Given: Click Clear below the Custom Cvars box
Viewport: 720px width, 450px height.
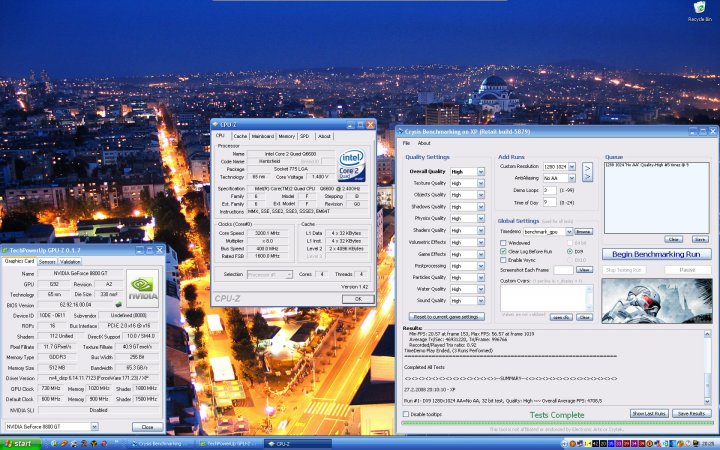Looking at the screenshot, I should tap(584, 317).
